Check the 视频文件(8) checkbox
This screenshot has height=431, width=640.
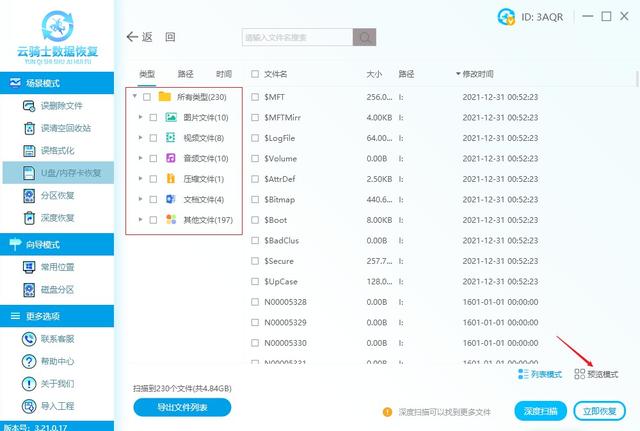point(153,138)
